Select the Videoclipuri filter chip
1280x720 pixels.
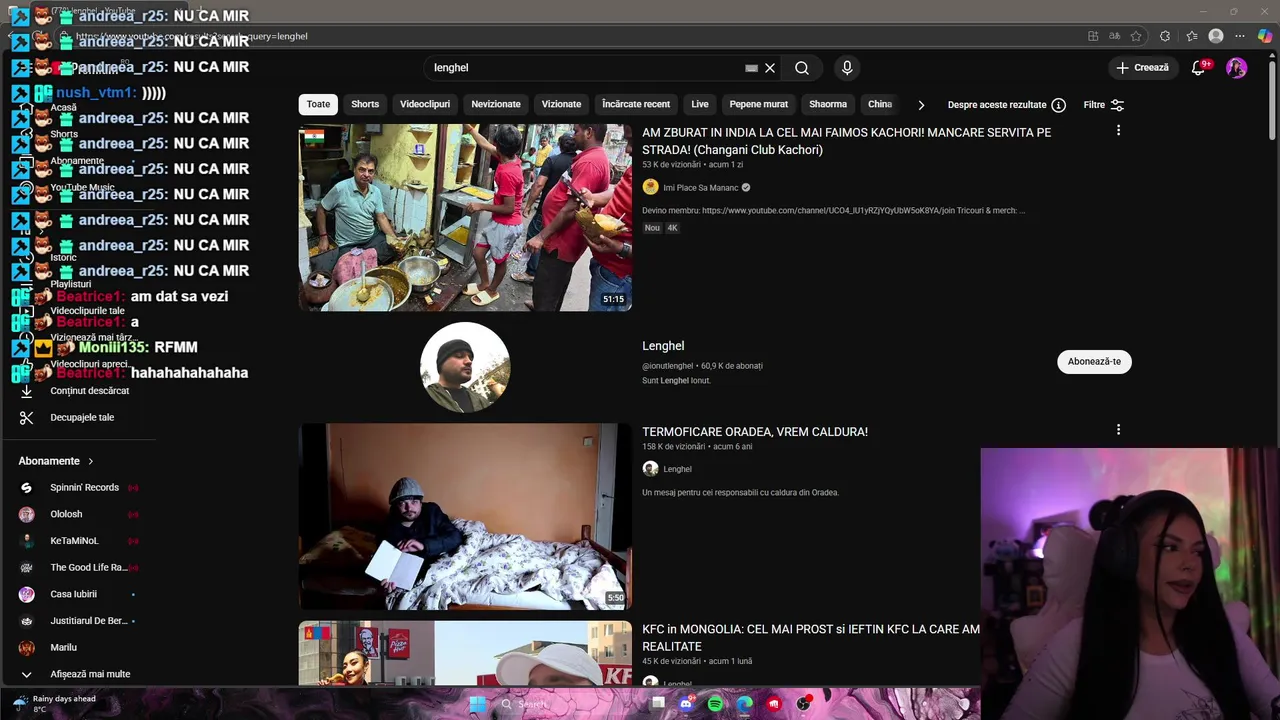click(425, 104)
